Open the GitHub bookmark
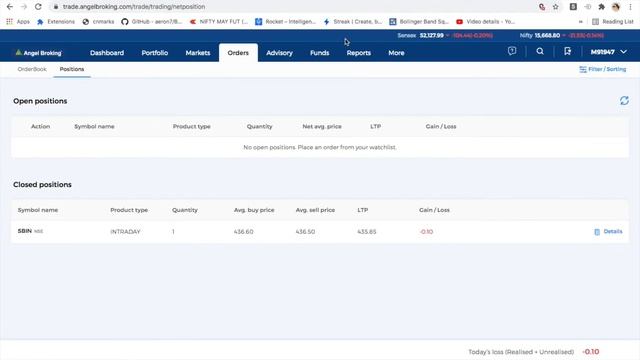Viewport: 640px width, 360px height. (151, 22)
